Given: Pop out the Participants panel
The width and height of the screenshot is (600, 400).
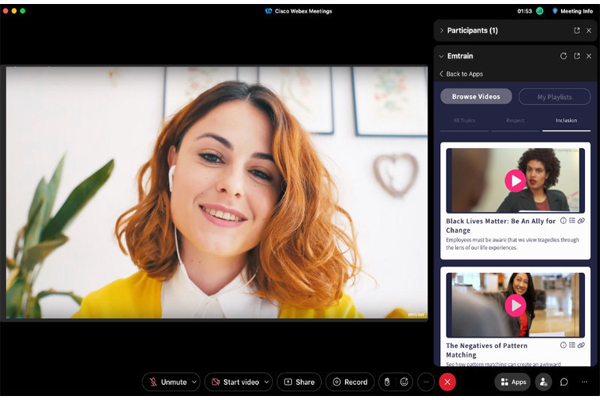Looking at the screenshot, I should point(577,31).
